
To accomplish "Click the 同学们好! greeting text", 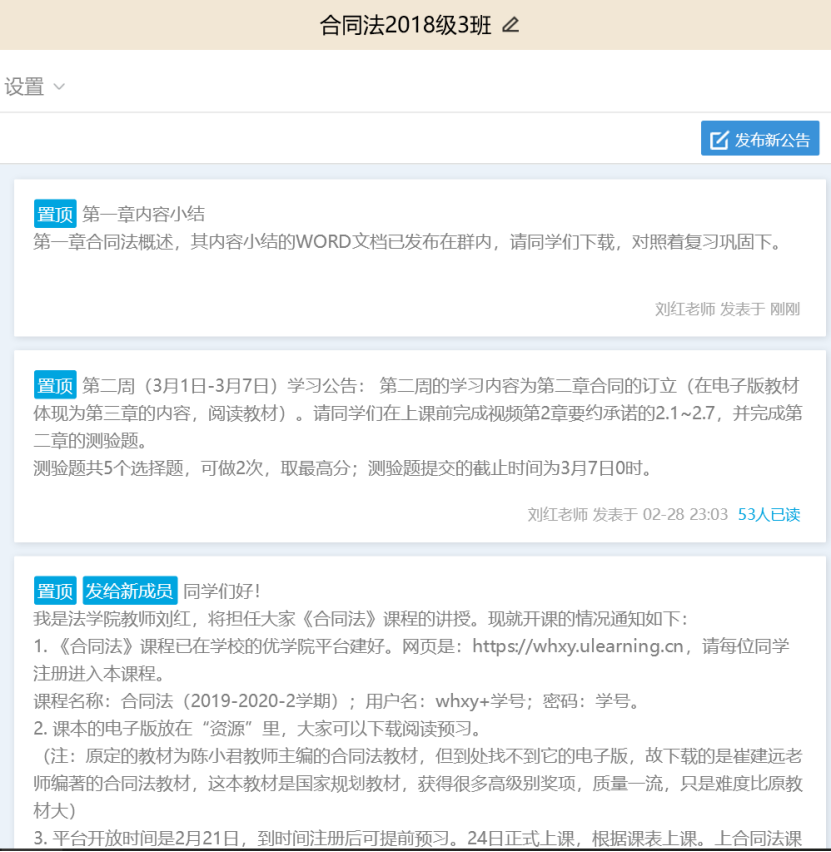I will click(x=222, y=591).
